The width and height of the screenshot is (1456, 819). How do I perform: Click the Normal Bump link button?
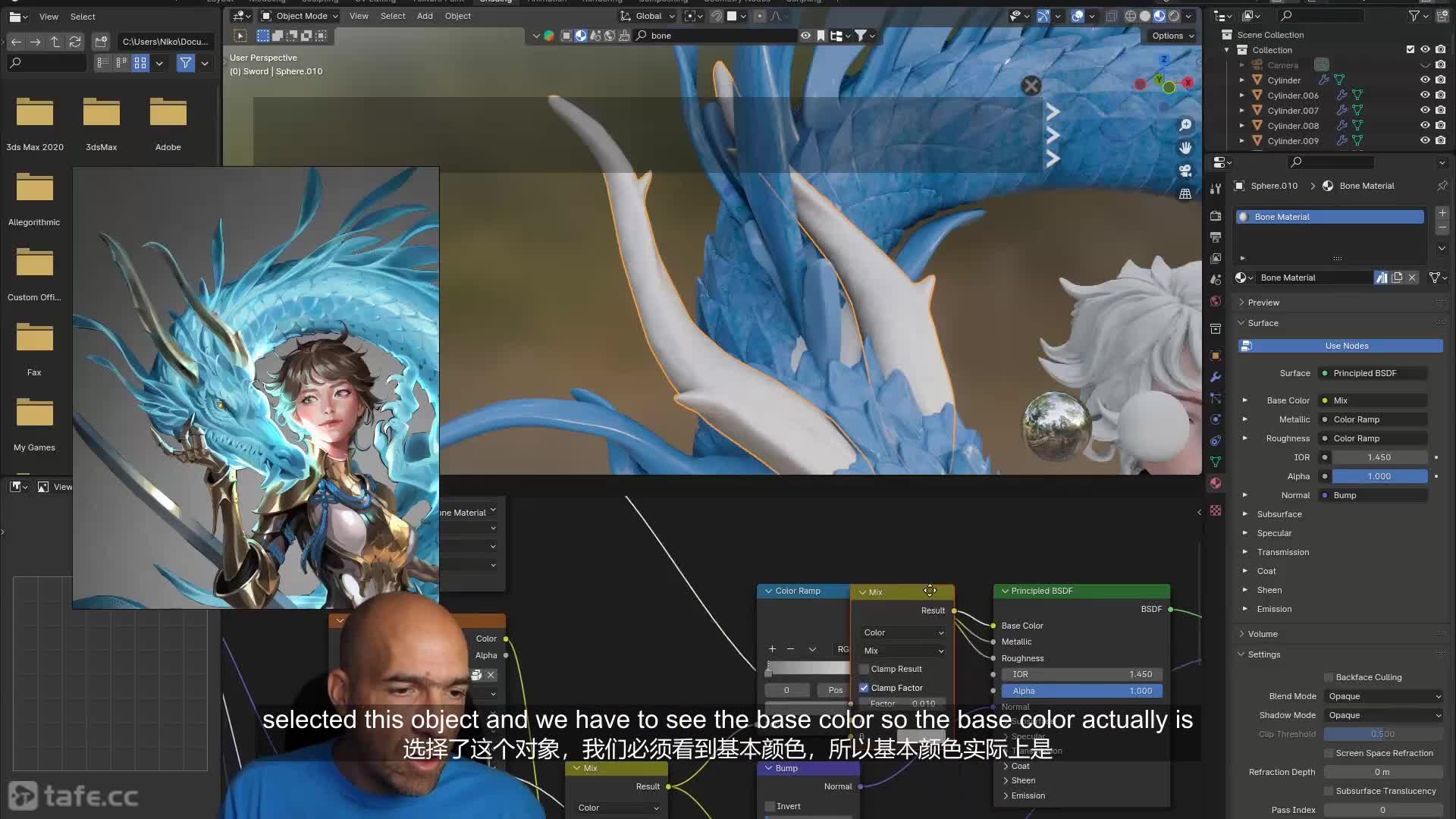tap(1373, 495)
